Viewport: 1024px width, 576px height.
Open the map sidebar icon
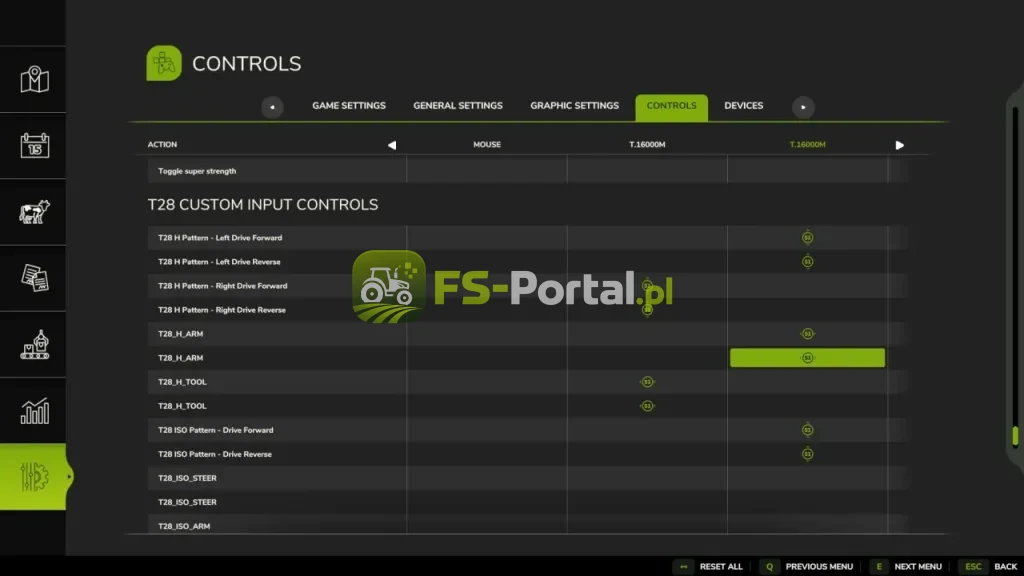click(34, 80)
